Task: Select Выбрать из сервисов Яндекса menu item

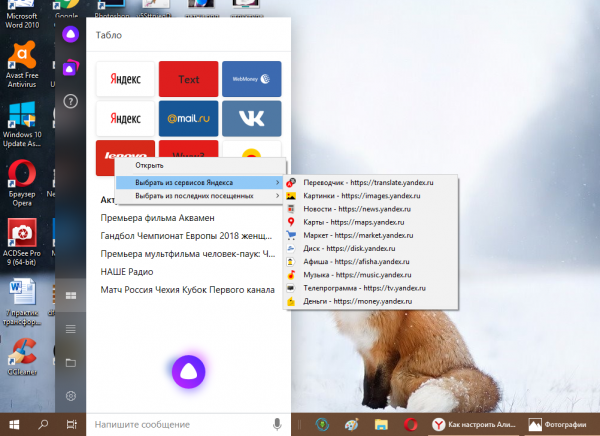Action: tap(201, 183)
